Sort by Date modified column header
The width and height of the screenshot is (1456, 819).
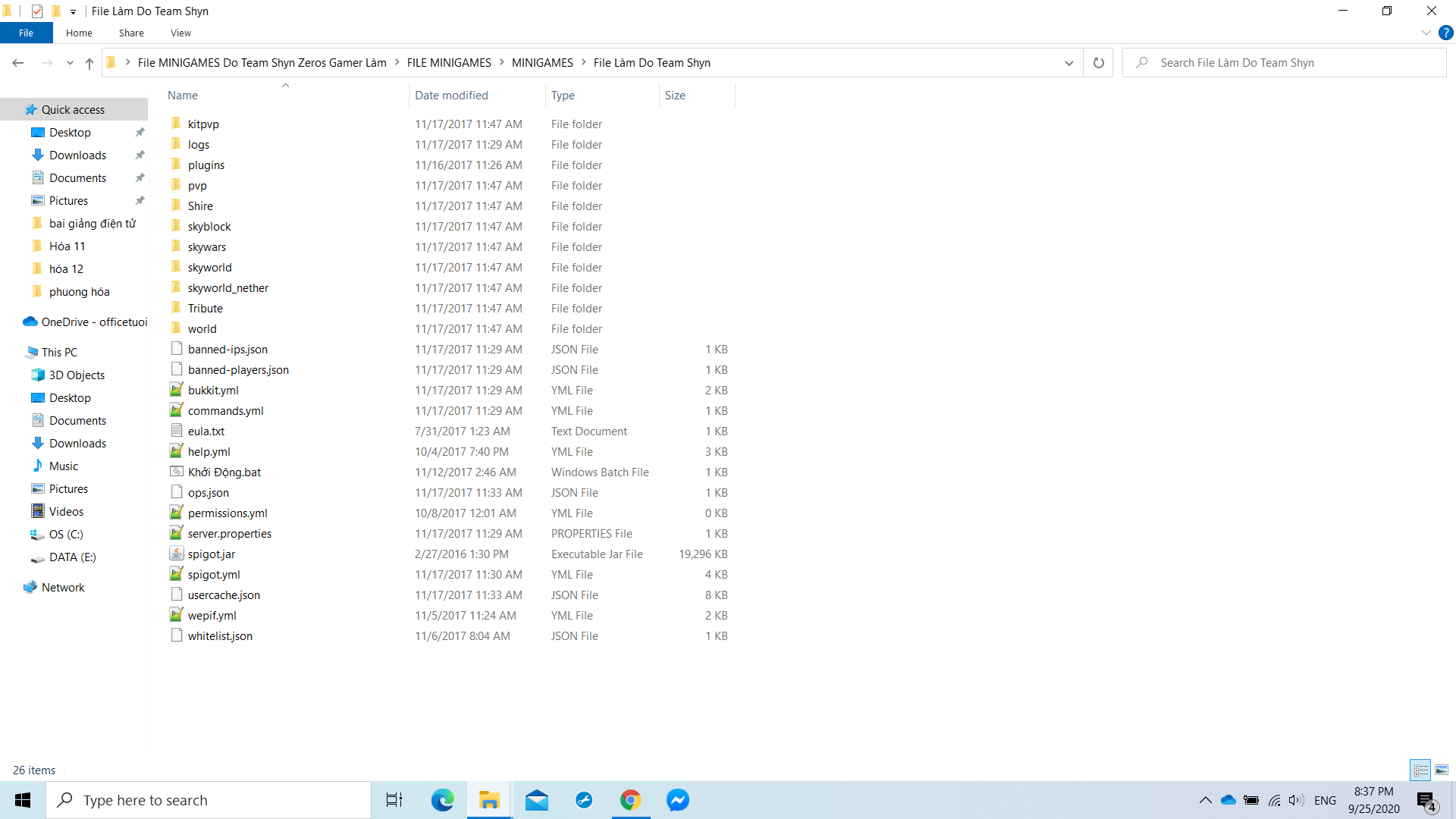point(451,95)
